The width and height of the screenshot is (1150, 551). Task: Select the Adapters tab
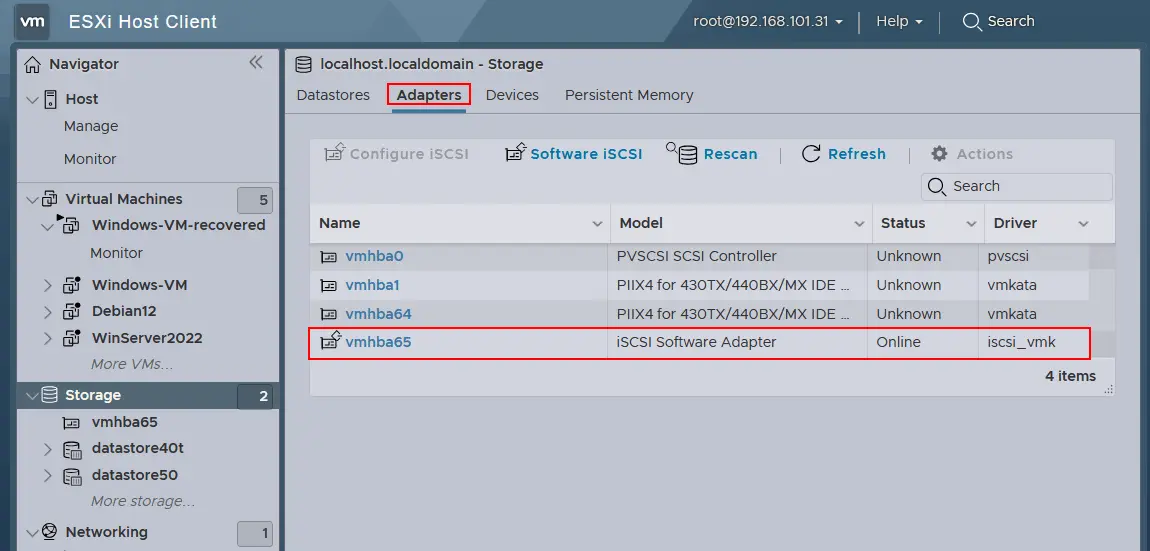click(x=429, y=95)
